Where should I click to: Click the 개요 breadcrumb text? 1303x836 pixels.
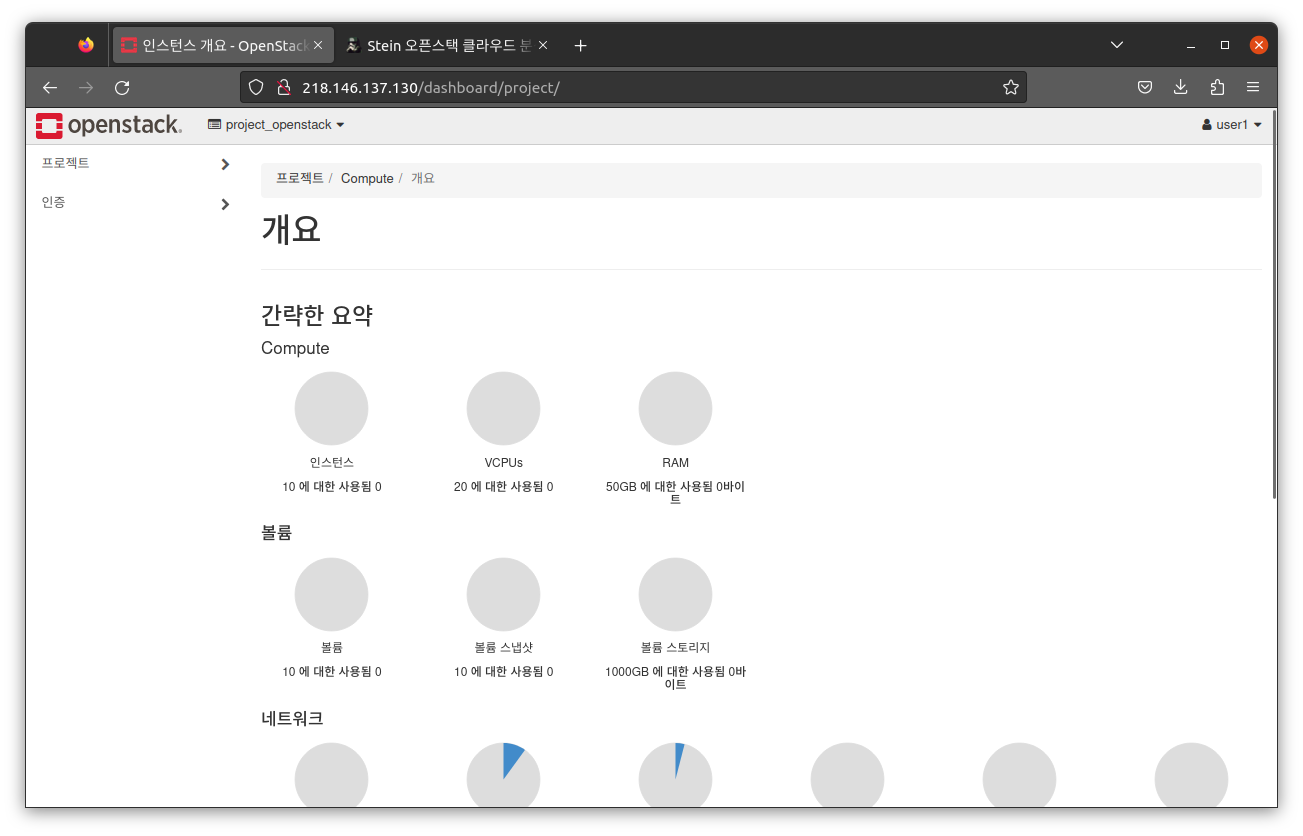click(x=423, y=178)
